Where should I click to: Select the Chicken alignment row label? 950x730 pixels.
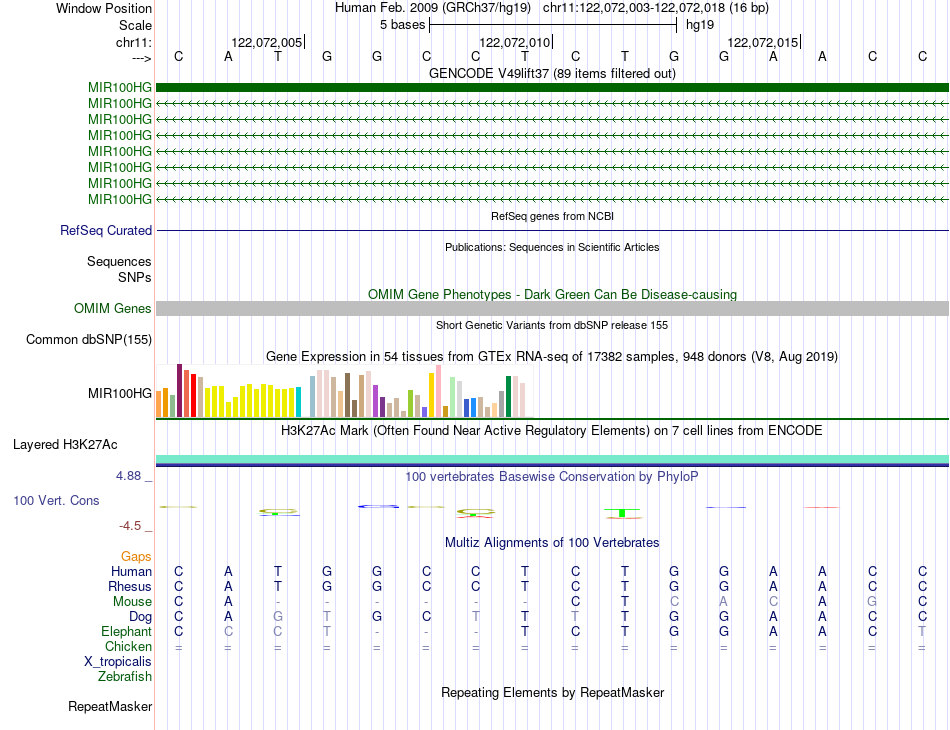128,646
